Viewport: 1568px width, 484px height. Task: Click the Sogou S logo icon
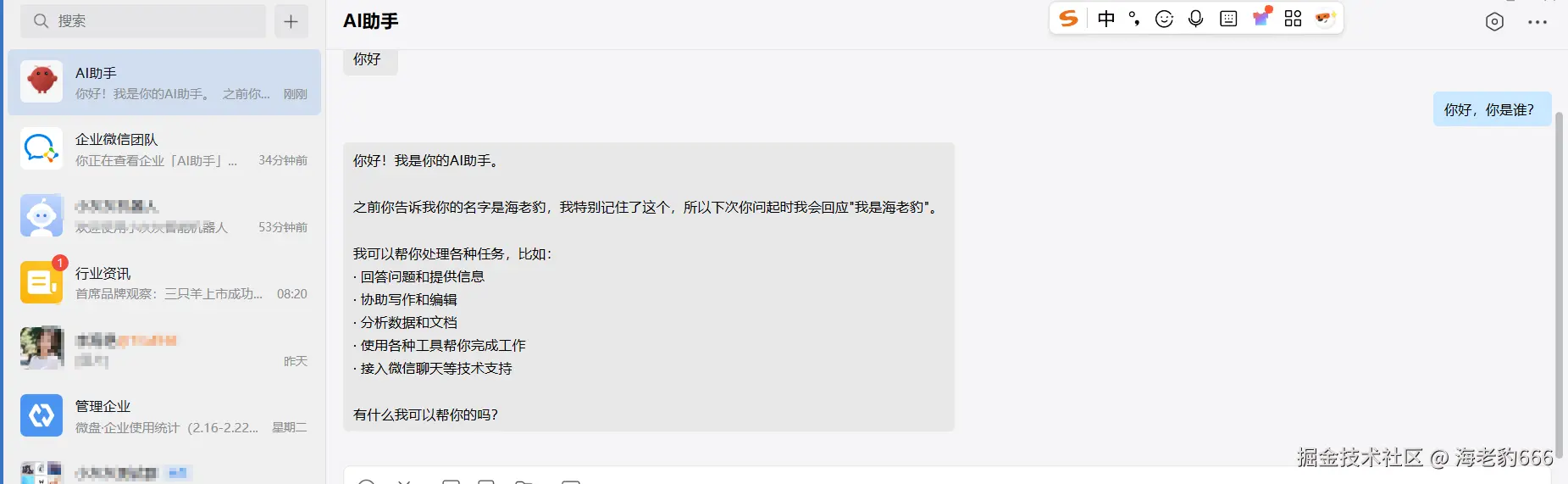coord(1069,18)
